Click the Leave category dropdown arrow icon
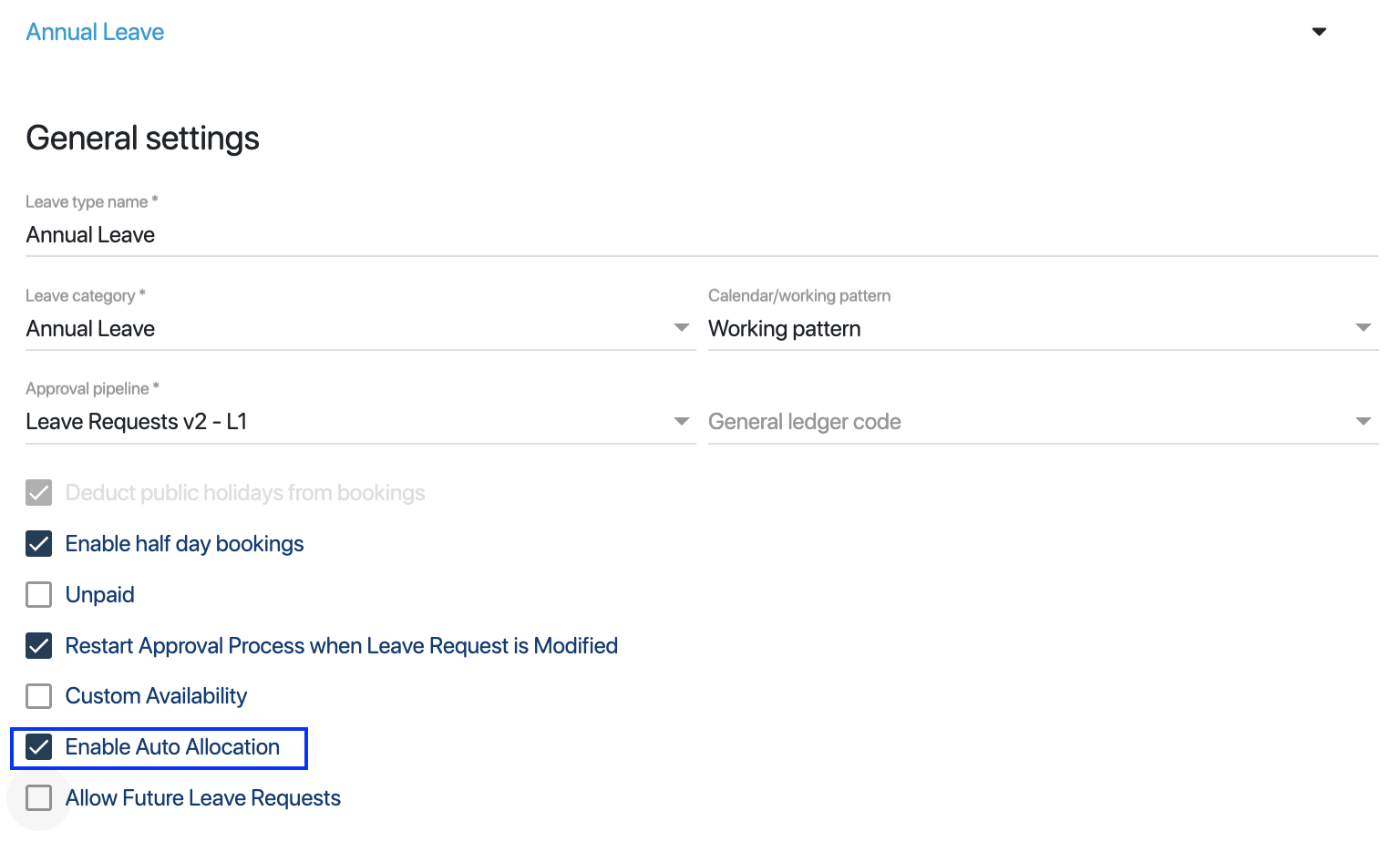This screenshot has height=842, width=1400. (681, 328)
